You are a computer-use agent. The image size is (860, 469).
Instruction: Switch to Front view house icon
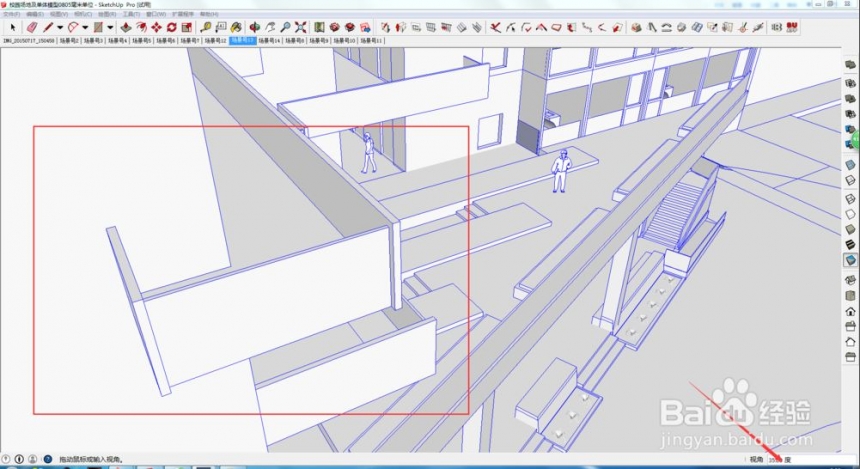click(850, 312)
